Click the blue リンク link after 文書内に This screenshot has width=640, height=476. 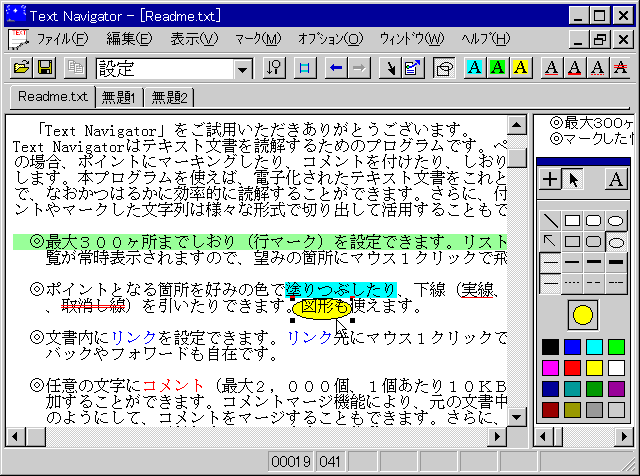coord(134,338)
